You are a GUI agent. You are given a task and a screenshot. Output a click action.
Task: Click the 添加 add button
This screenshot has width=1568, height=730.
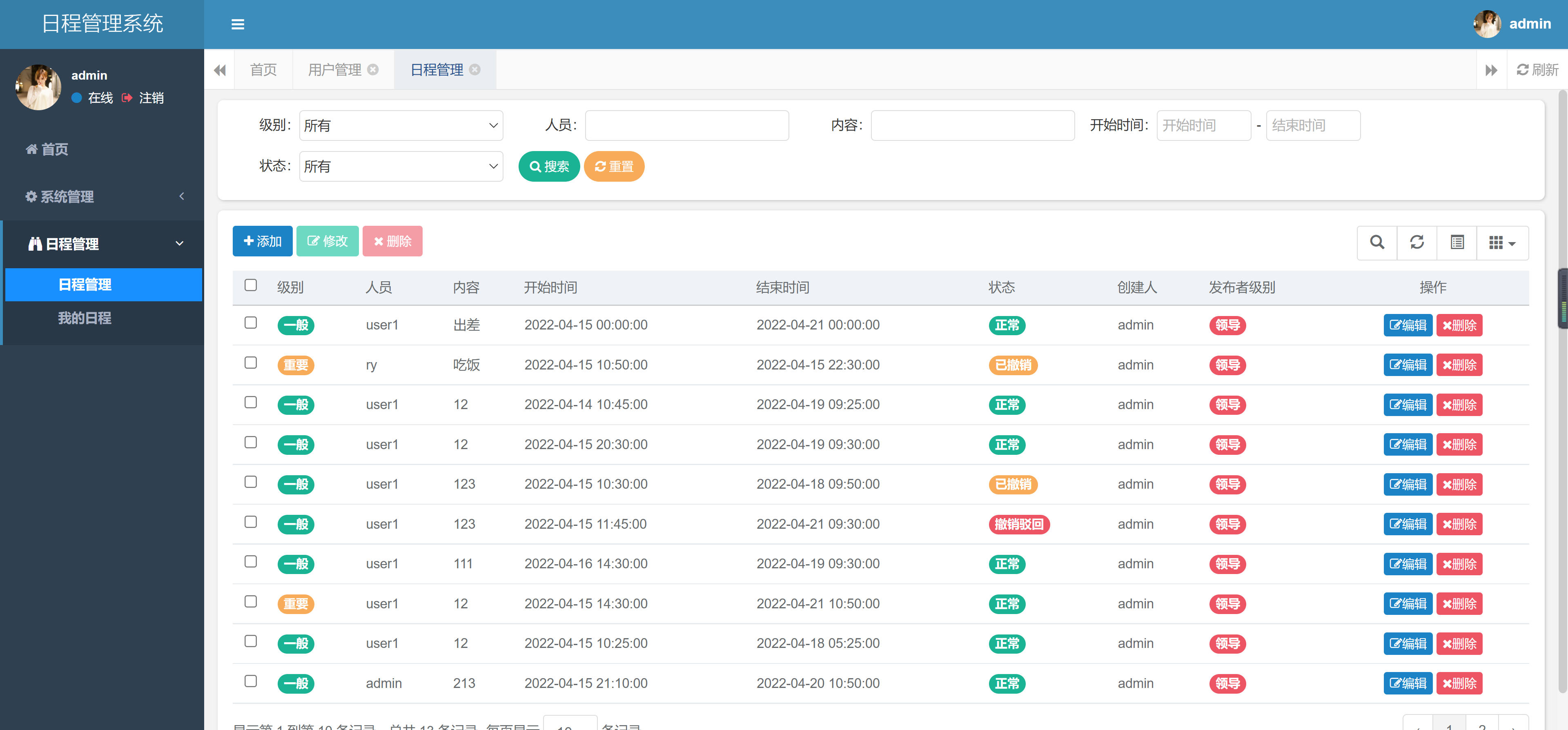262,241
